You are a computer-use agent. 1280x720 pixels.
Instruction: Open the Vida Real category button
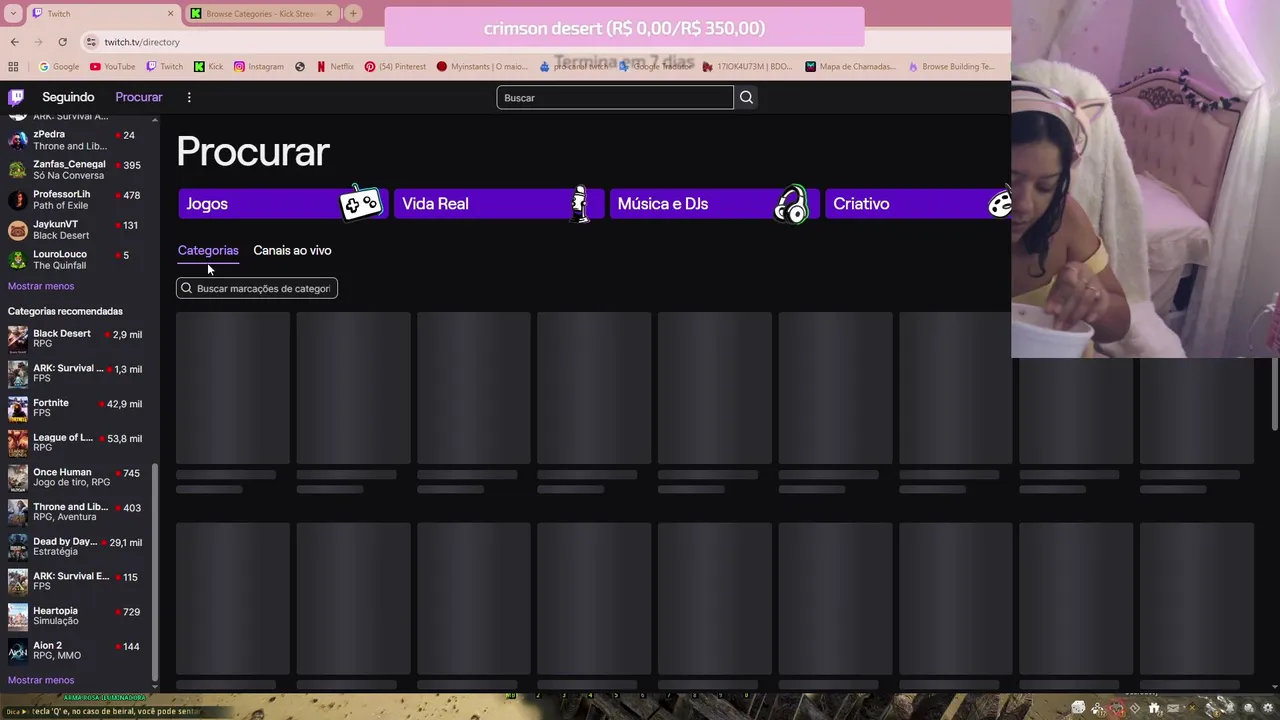tap(499, 204)
